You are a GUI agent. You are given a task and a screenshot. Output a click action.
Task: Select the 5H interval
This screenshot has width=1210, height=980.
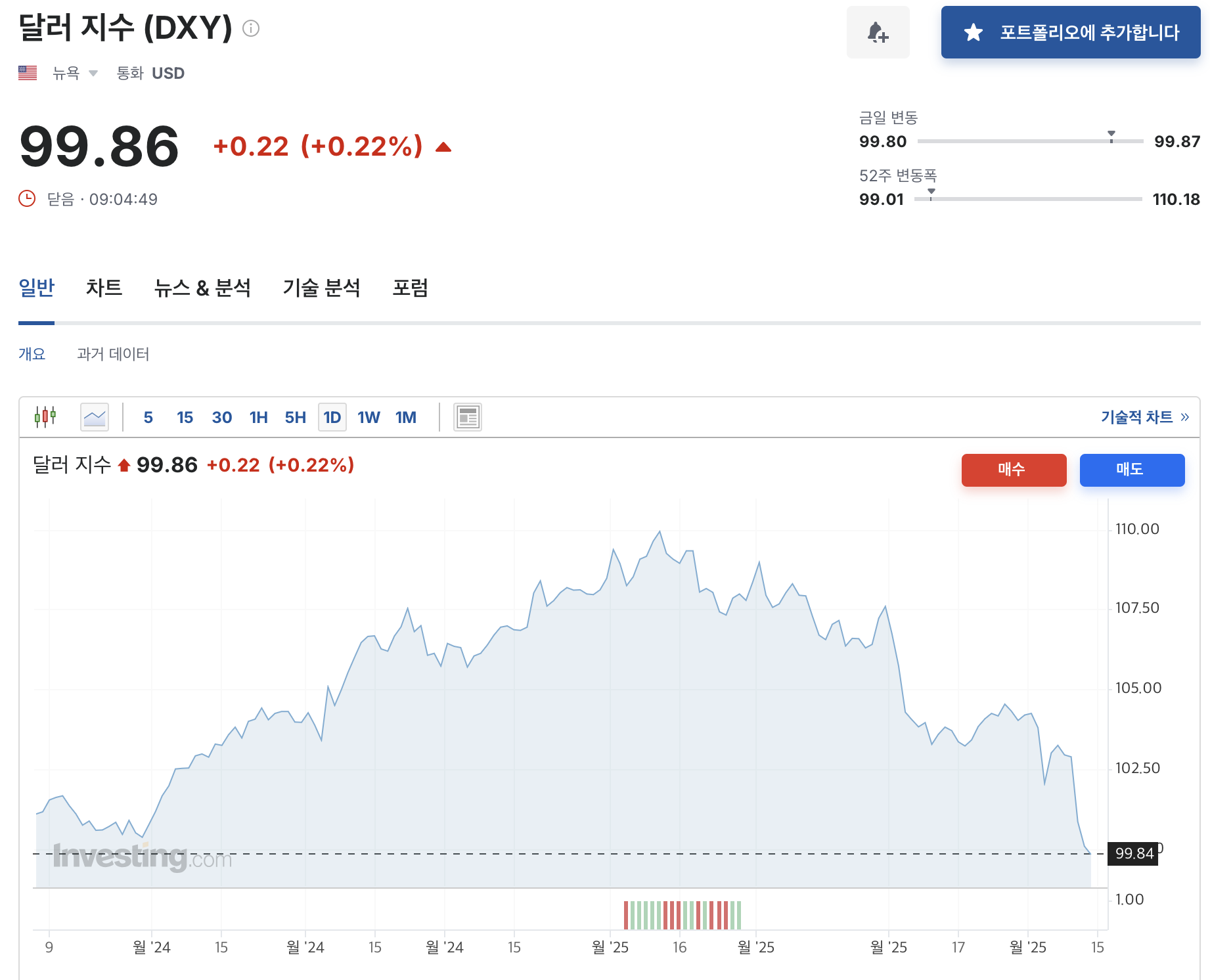[296, 417]
